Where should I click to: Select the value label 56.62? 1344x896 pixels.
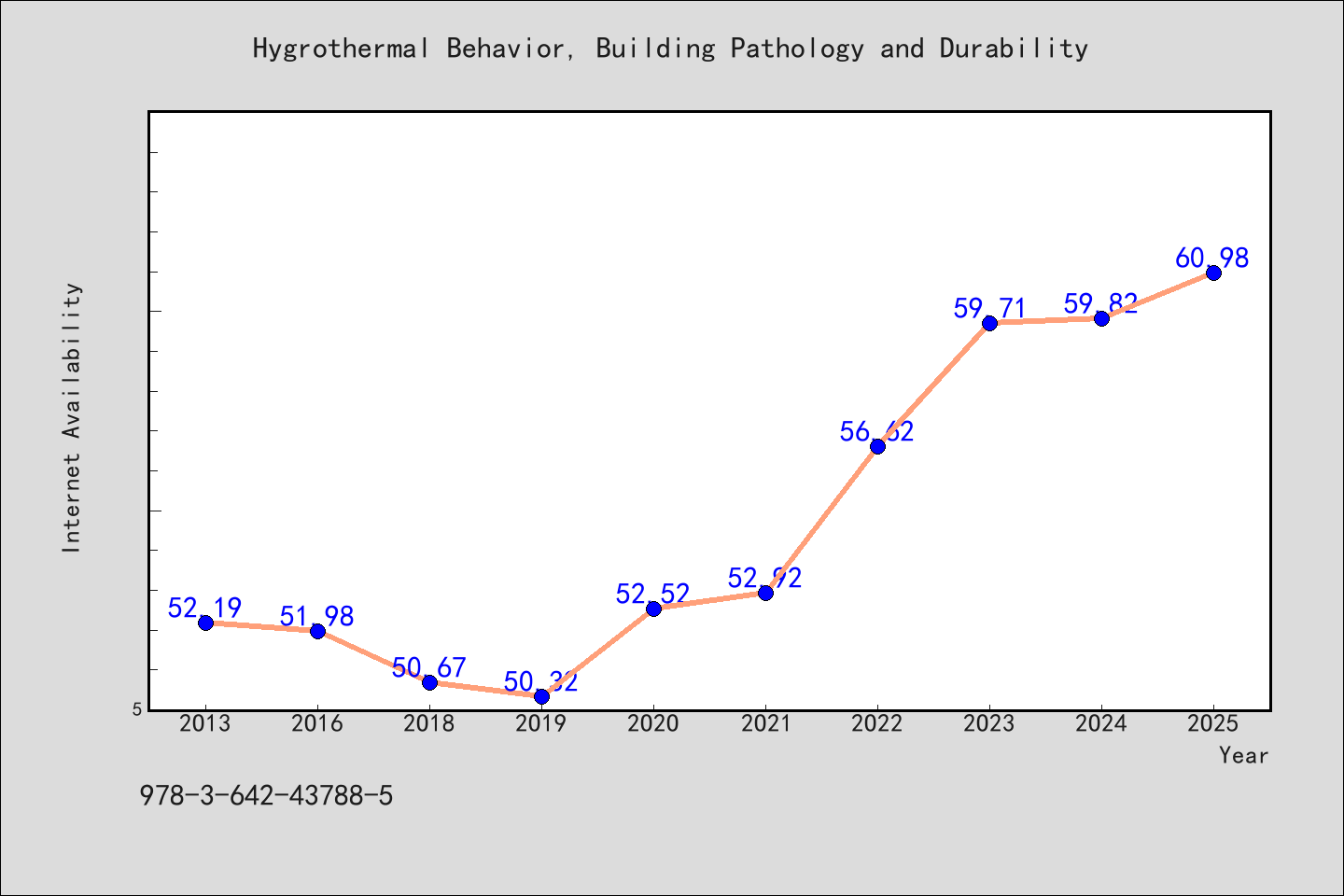877,431
